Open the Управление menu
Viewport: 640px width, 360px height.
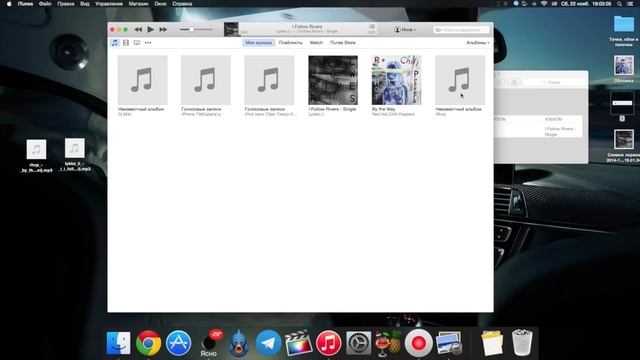coord(109,4)
